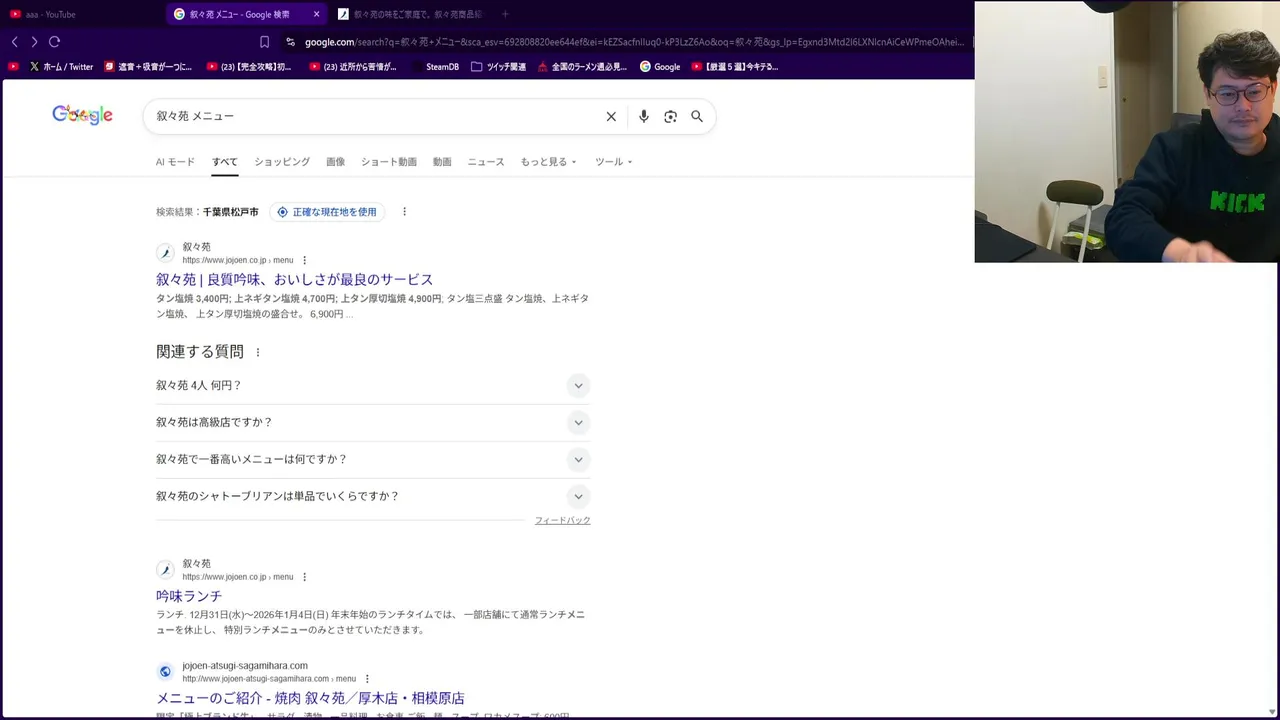Search by image with the lens icon
The height and width of the screenshot is (720, 1280).
670,117
